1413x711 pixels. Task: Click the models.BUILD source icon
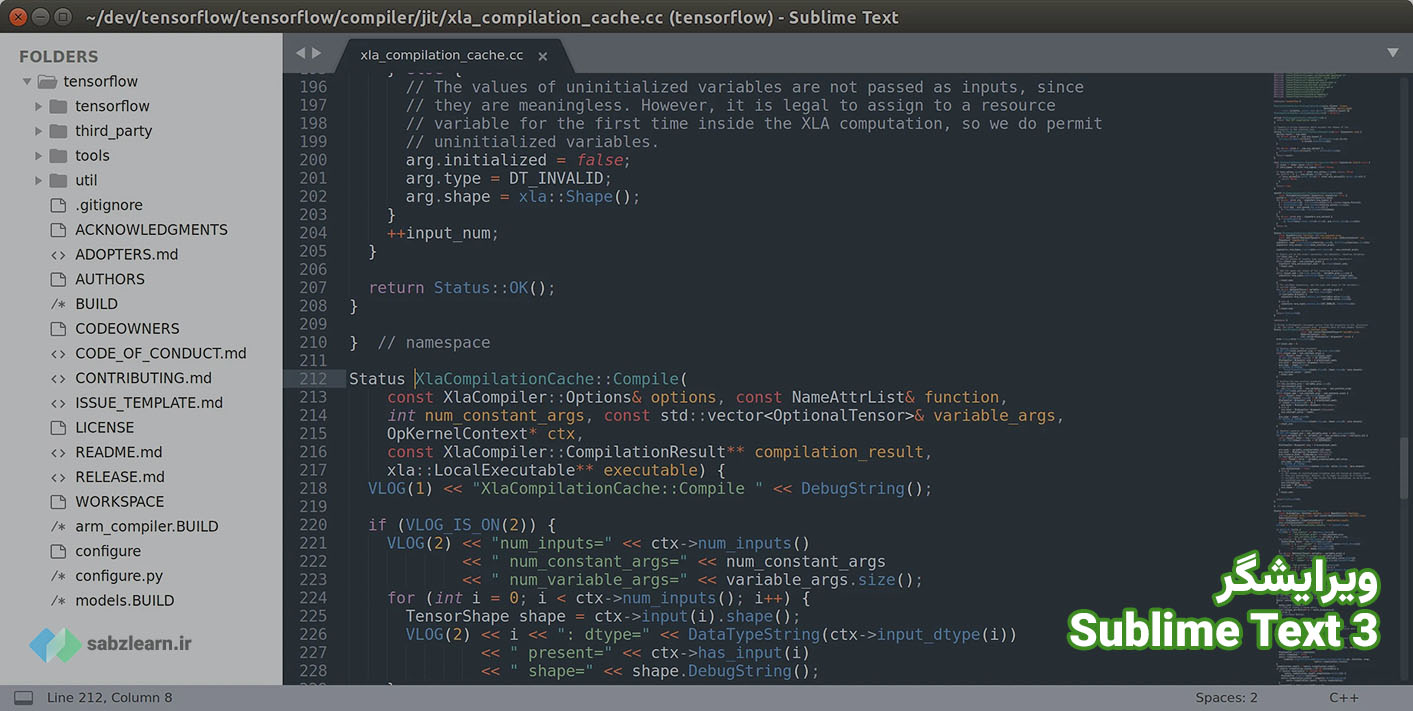[x=58, y=601]
